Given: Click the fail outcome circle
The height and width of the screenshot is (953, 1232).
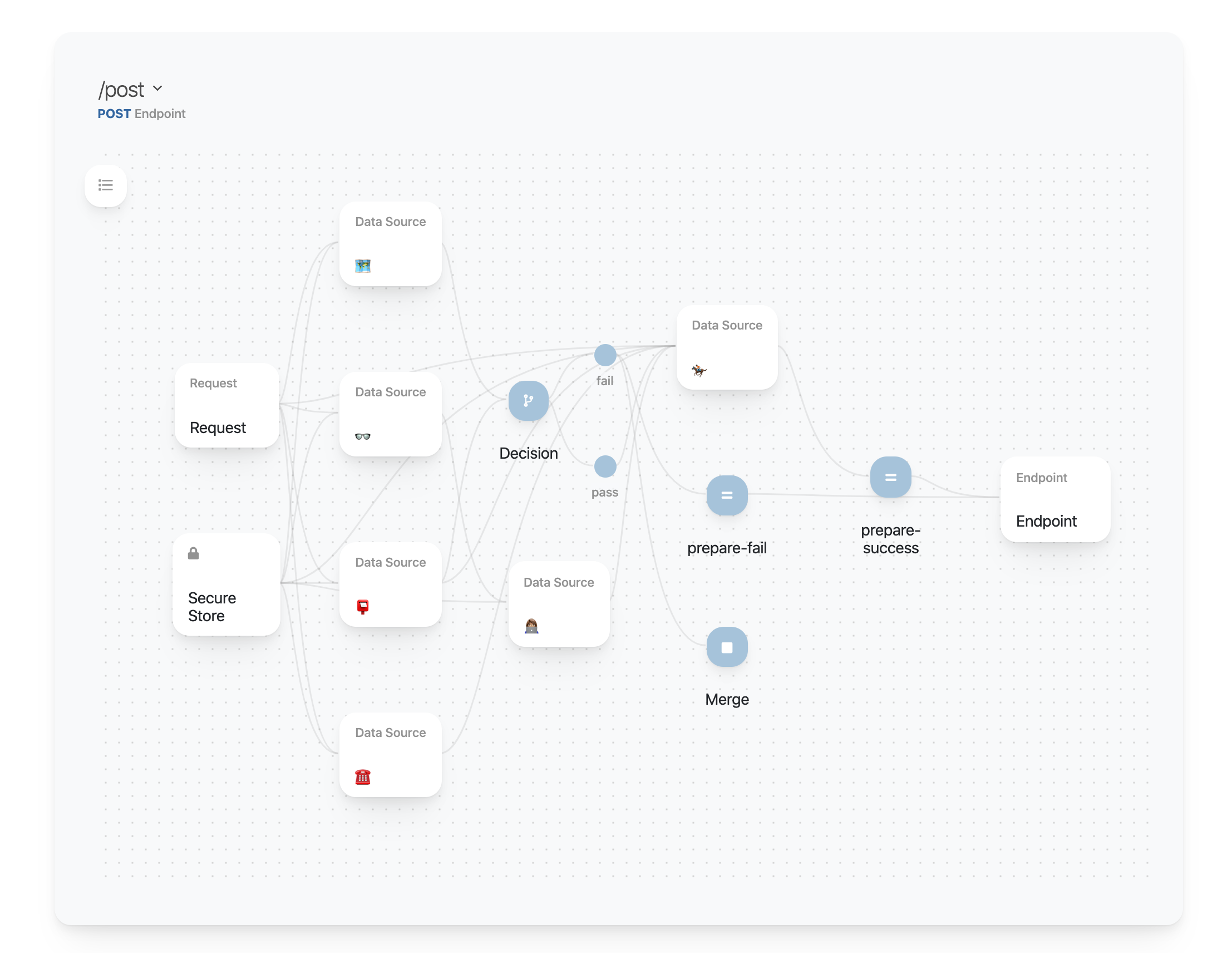Looking at the screenshot, I should click(605, 355).
